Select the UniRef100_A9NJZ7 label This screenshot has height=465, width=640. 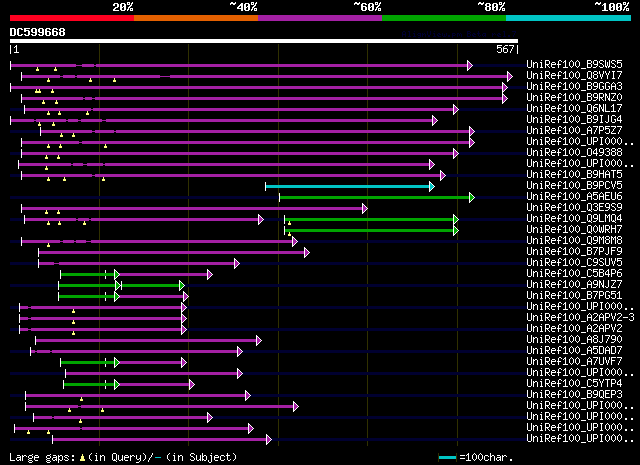(x=574, y=285)
